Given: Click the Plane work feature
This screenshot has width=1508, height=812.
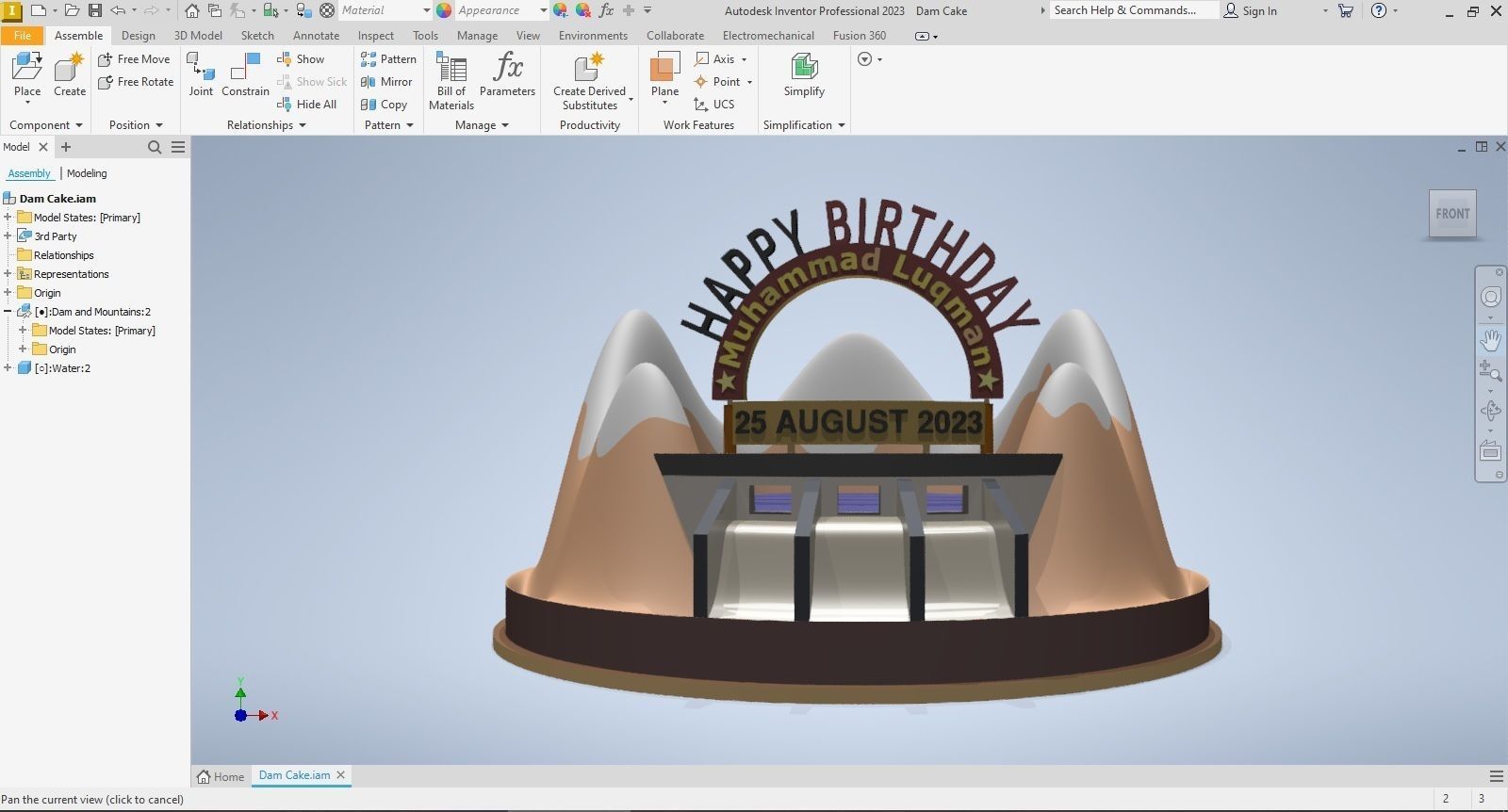Looking at the screenshot, I should pos(664,75).
